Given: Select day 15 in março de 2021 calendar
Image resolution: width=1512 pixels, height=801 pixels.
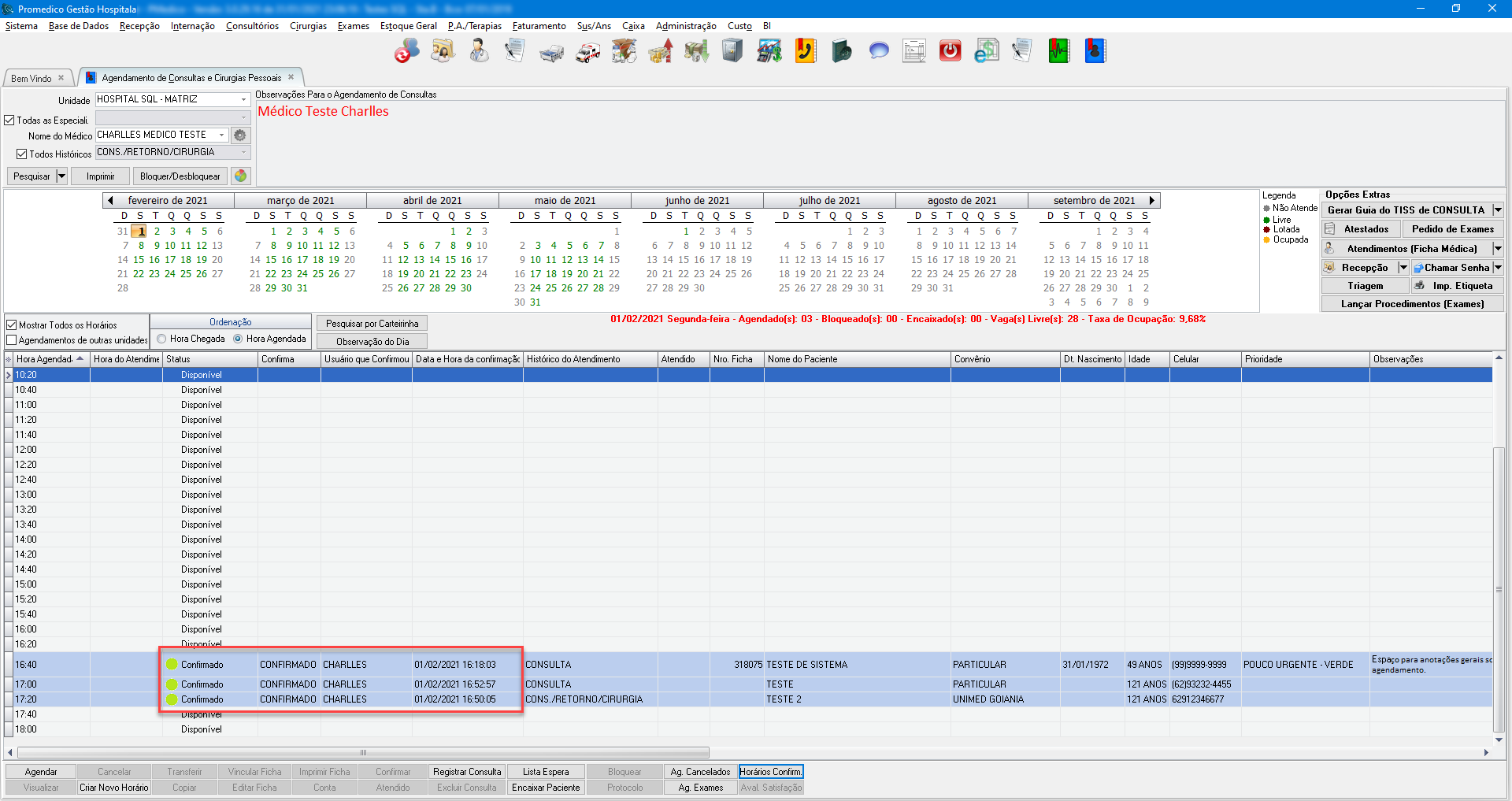Looking at the screenshot, I should (271, 260).
